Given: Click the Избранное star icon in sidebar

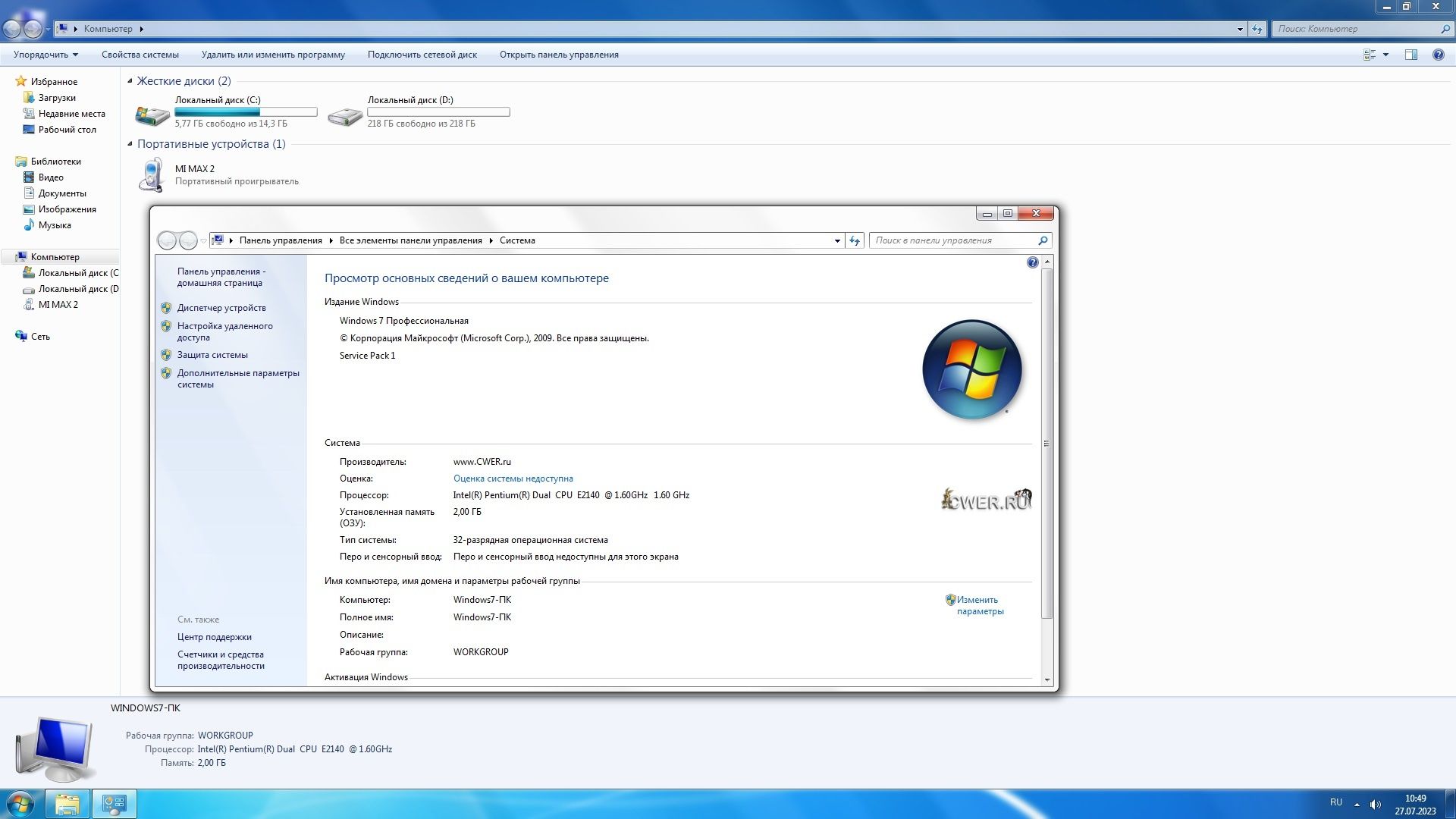Looking at the screenshot, I should coord(21,81).
